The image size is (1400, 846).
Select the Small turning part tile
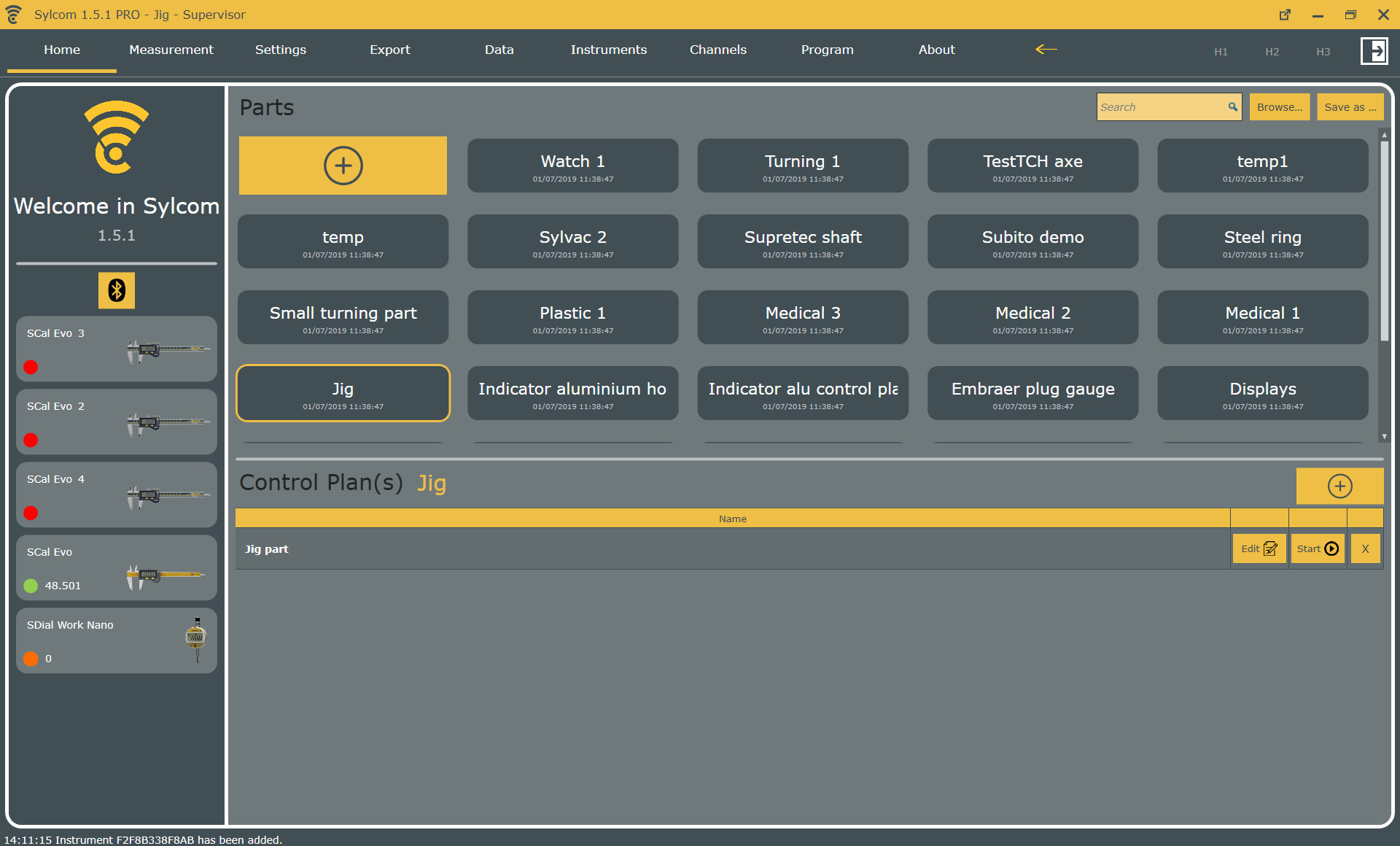[343, 317]
